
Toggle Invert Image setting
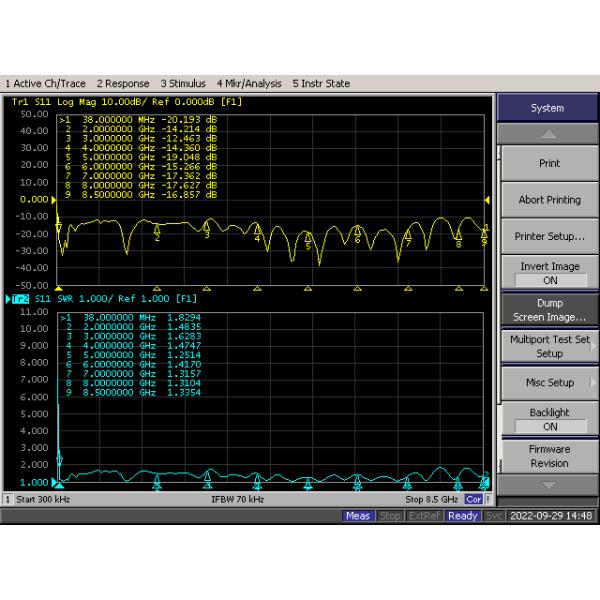click(548, 273)
